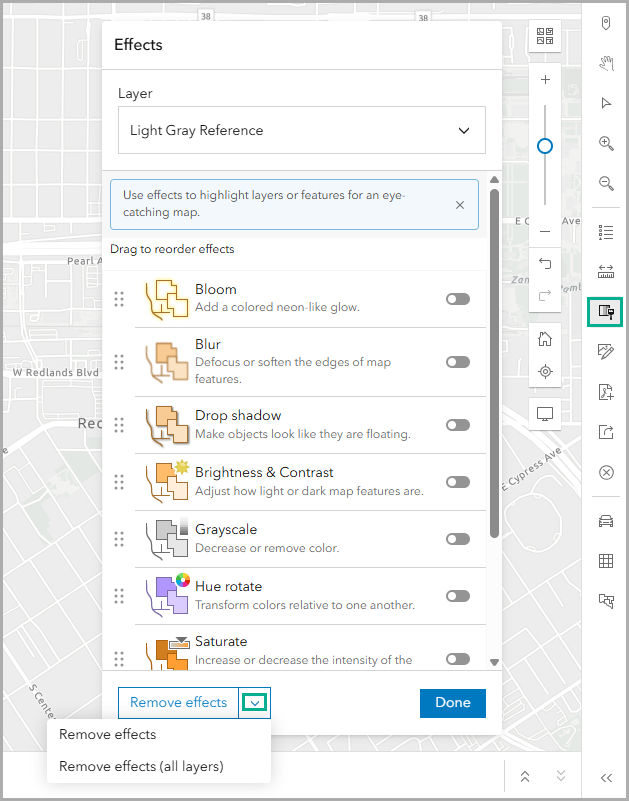
Task: Expand the Remove effects arrow menu
Action: (x=255, y=703)
